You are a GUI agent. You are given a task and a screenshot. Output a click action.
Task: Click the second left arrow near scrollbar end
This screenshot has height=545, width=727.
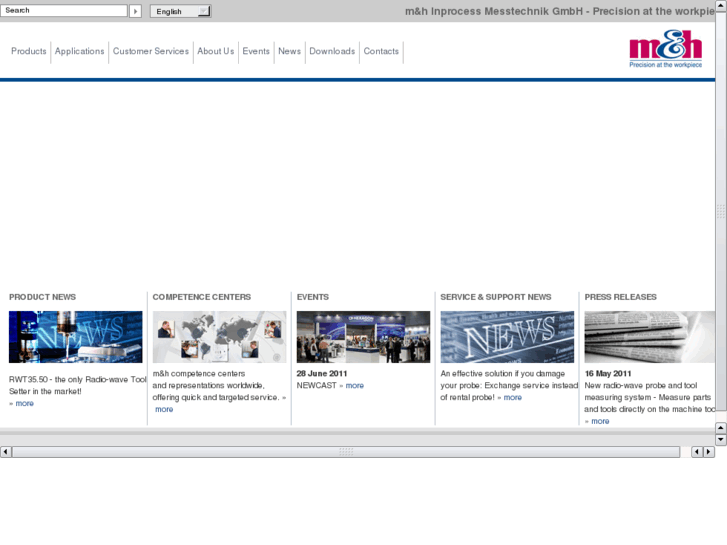click(697, 452)
